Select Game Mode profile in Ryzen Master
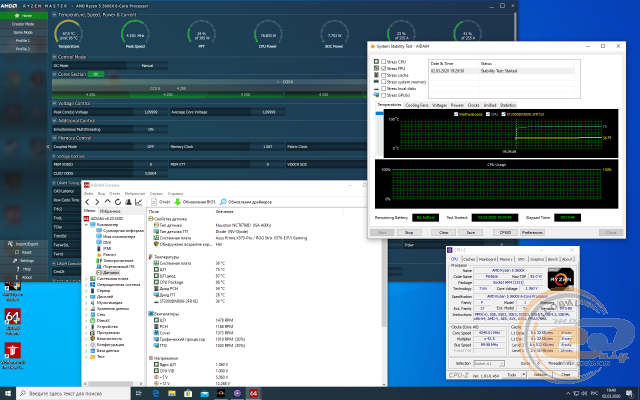The width and height of the screenshot is (640, 400). tap(24, 32)
